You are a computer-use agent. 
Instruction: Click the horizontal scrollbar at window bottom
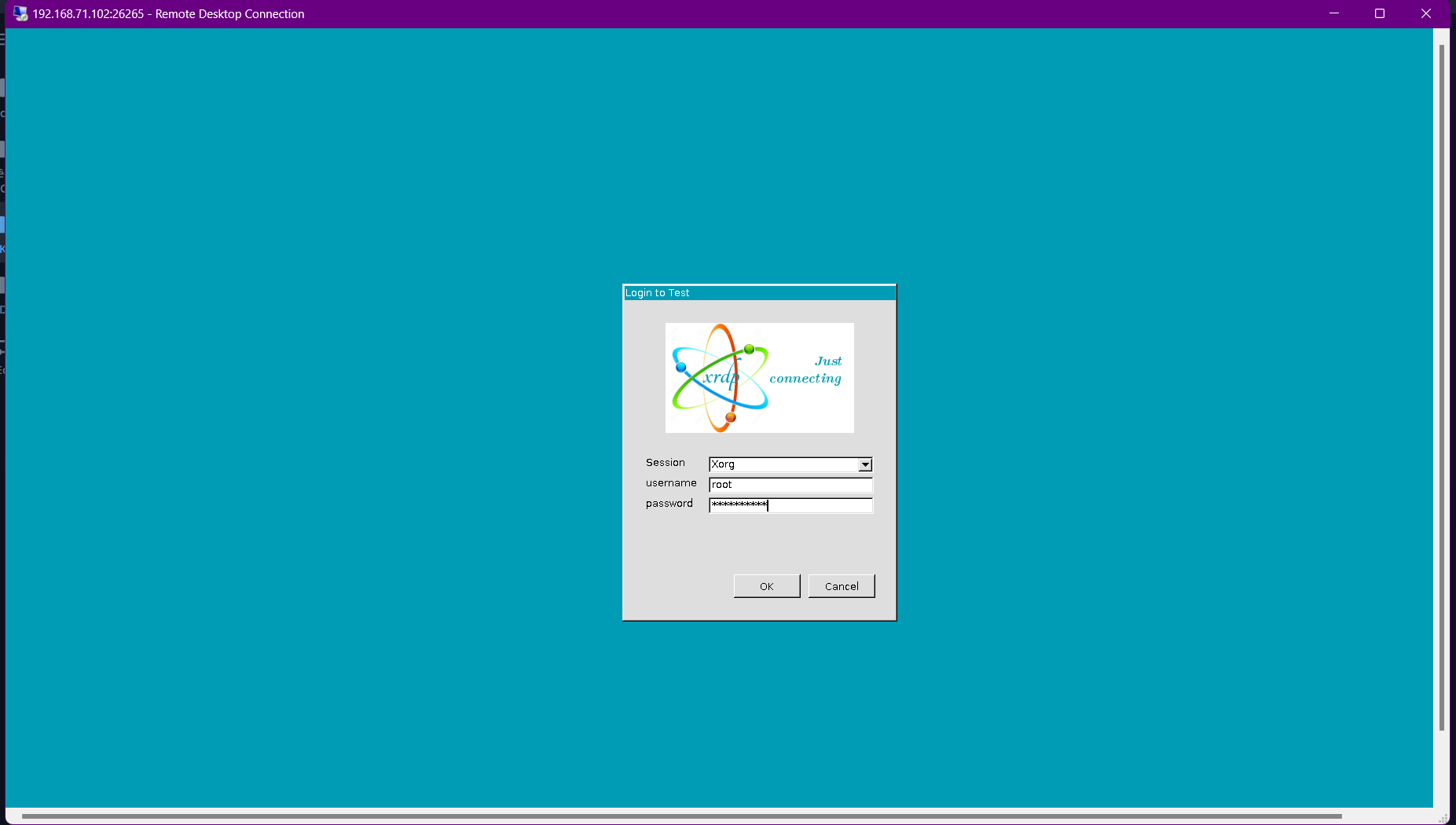click(x=681, y=816)
